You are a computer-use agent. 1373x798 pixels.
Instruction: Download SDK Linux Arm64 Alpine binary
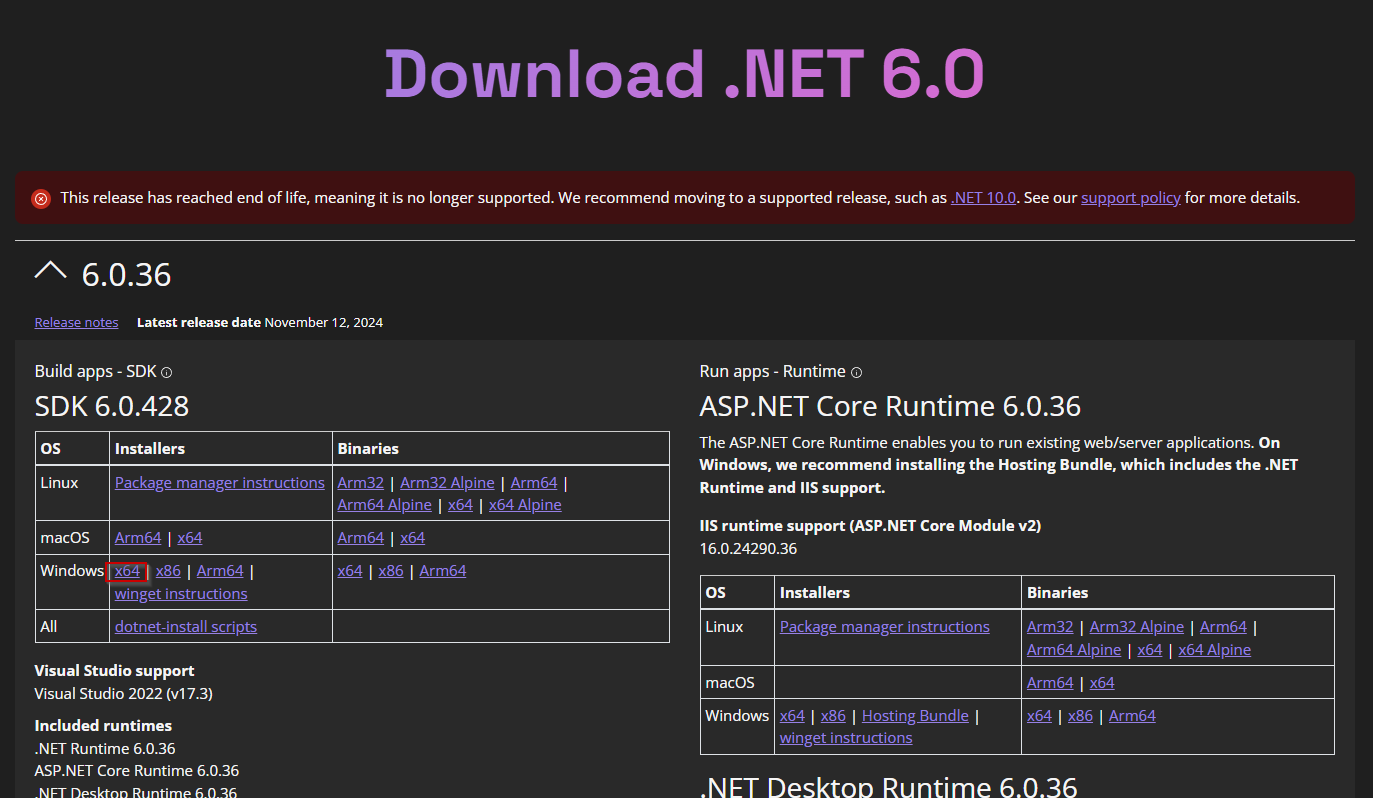point(385,505)
